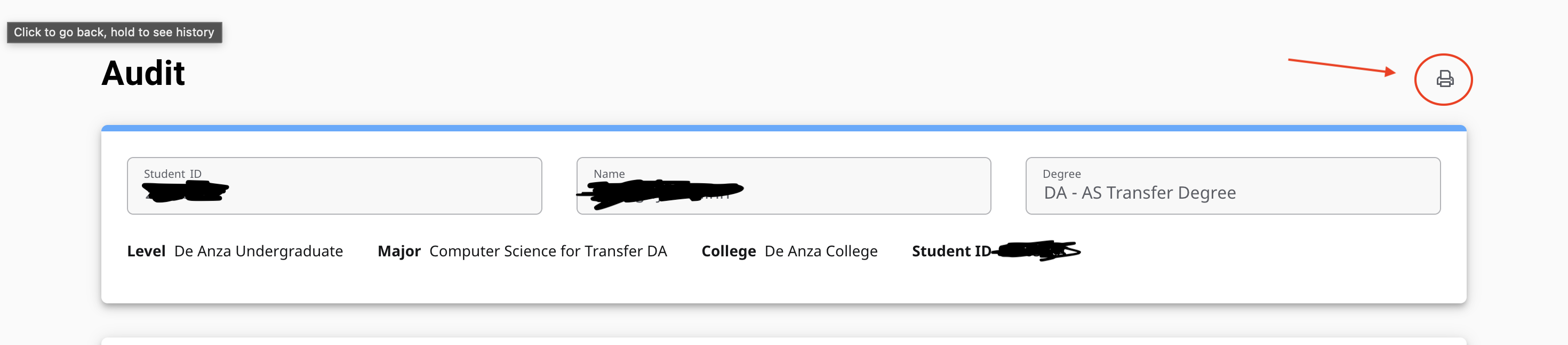Click the Audit page heading
This screenshot has width=1568, height=345.
click(143, 74)
